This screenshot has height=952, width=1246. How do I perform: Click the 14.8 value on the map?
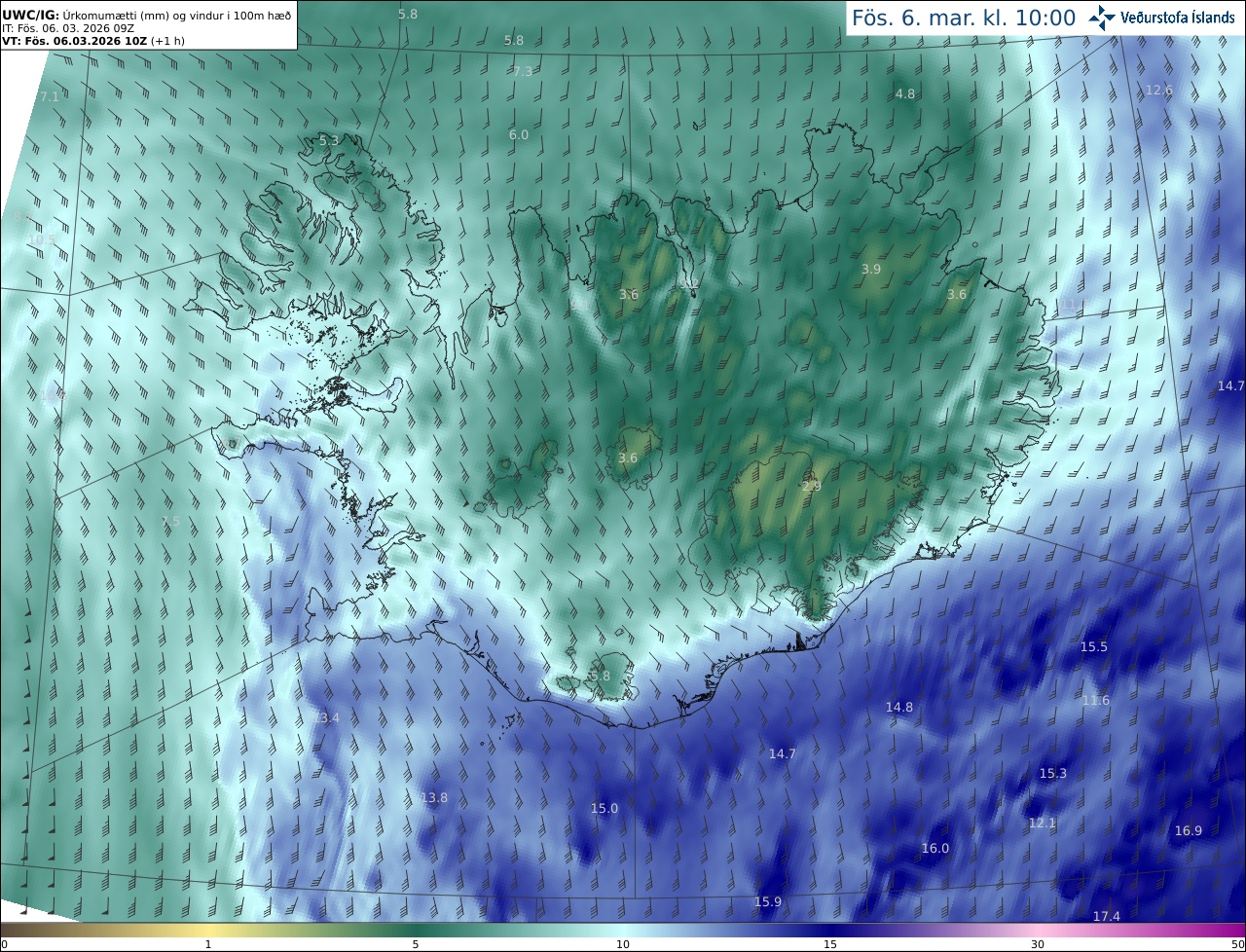coord(899,708)
